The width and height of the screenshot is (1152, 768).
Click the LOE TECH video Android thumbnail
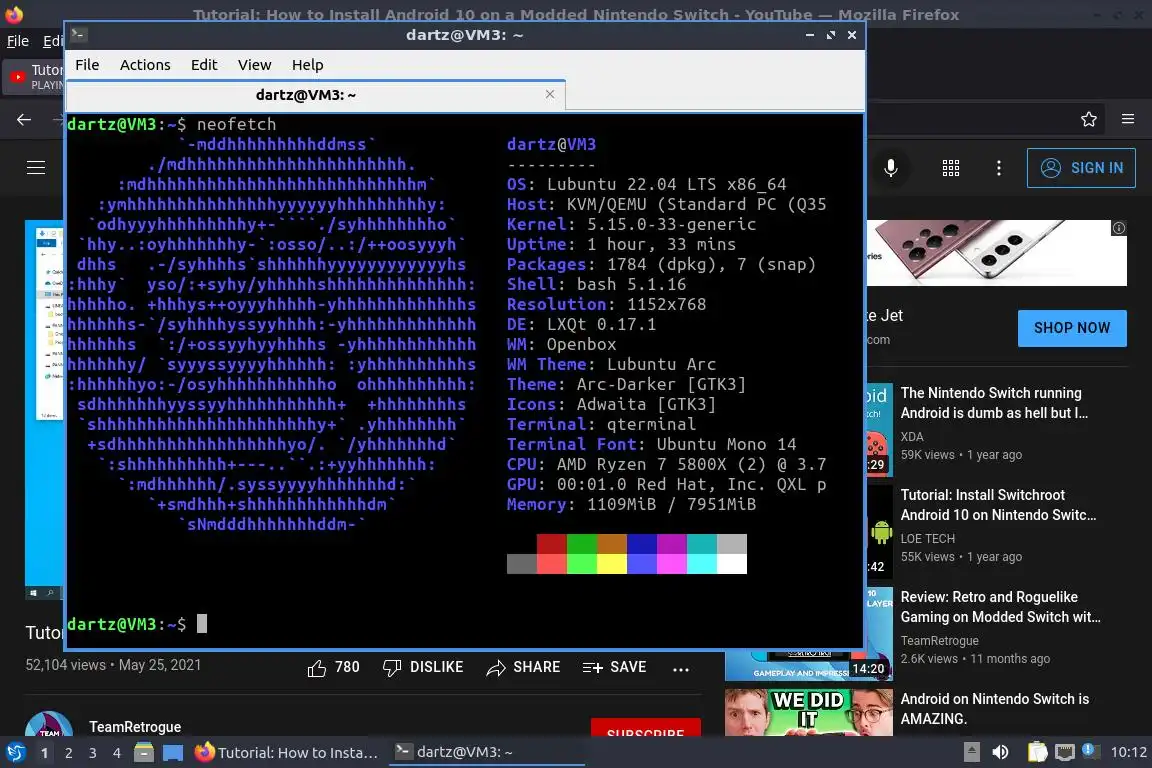coord(880,532)
